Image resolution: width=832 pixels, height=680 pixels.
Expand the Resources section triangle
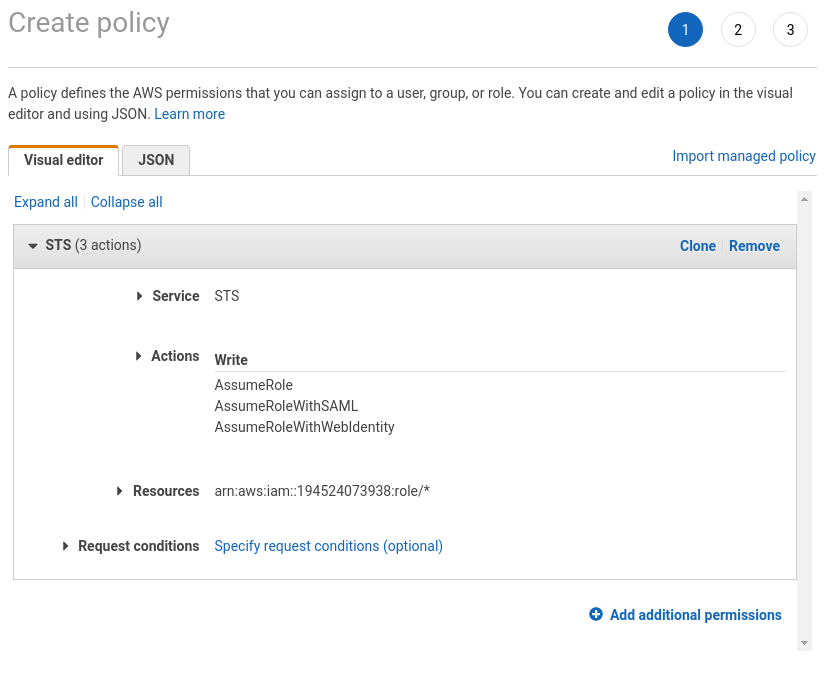[x=119, y=491]
